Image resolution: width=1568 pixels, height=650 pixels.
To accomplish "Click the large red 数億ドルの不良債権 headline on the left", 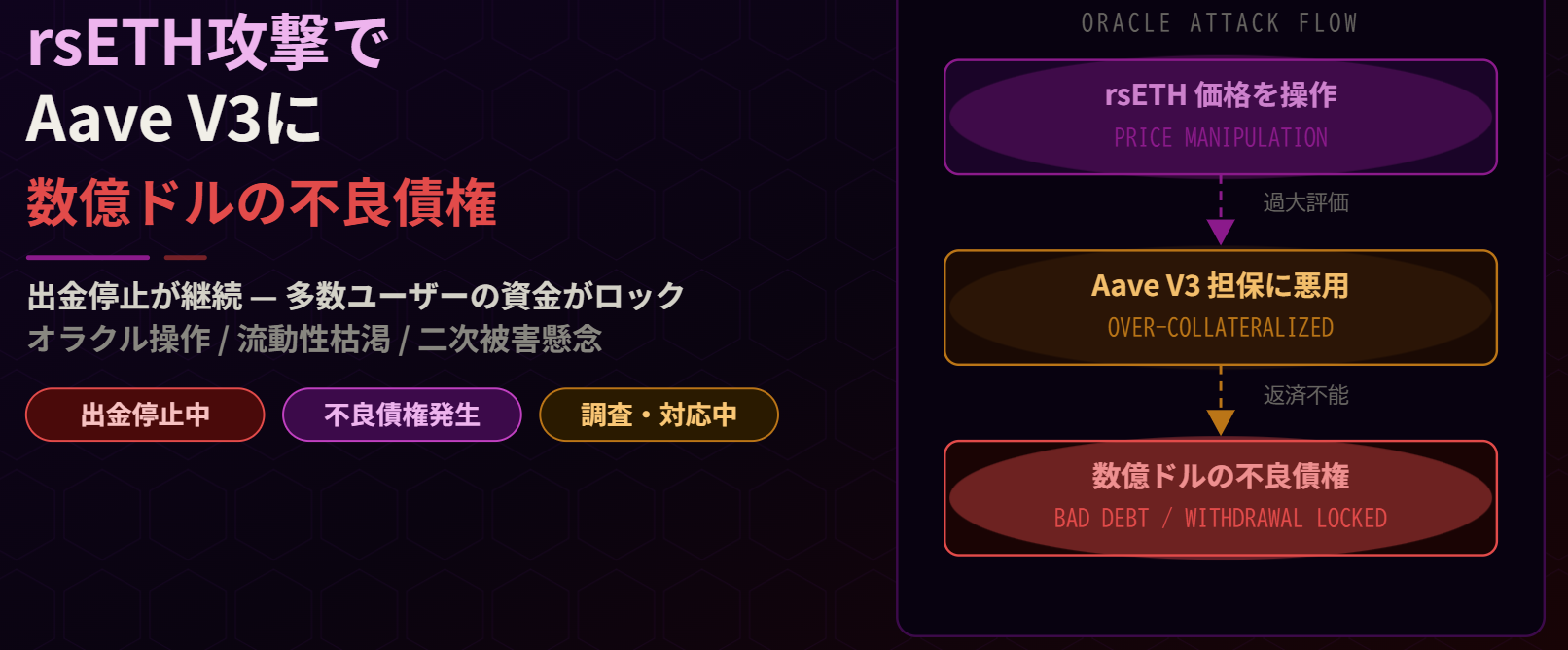I will (x=262, y=203).
